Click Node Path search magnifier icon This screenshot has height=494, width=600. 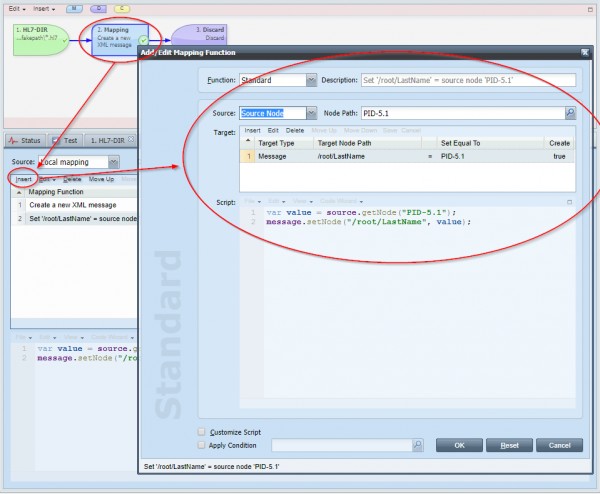point(570,113)
